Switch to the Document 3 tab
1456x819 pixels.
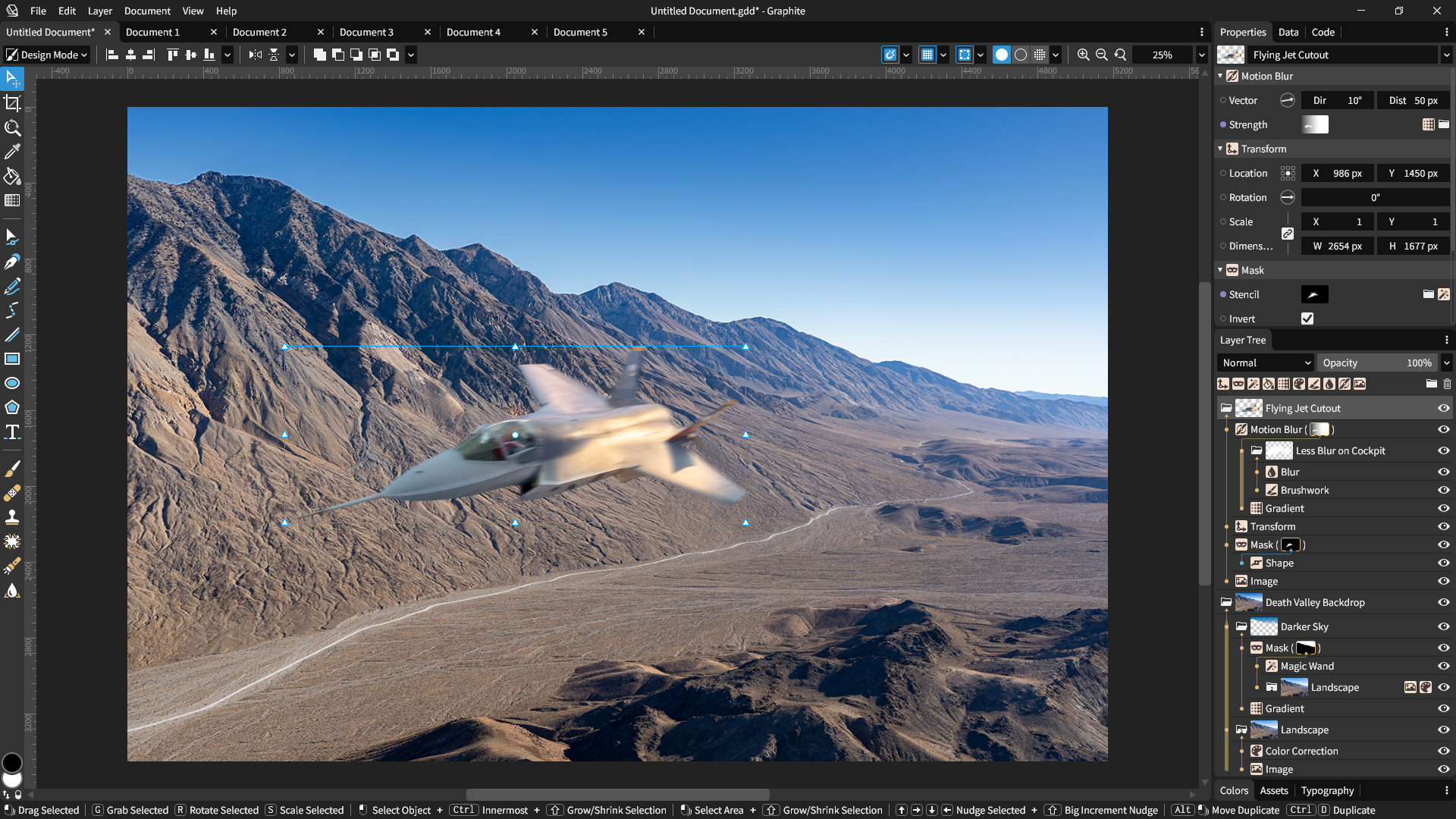366,32
